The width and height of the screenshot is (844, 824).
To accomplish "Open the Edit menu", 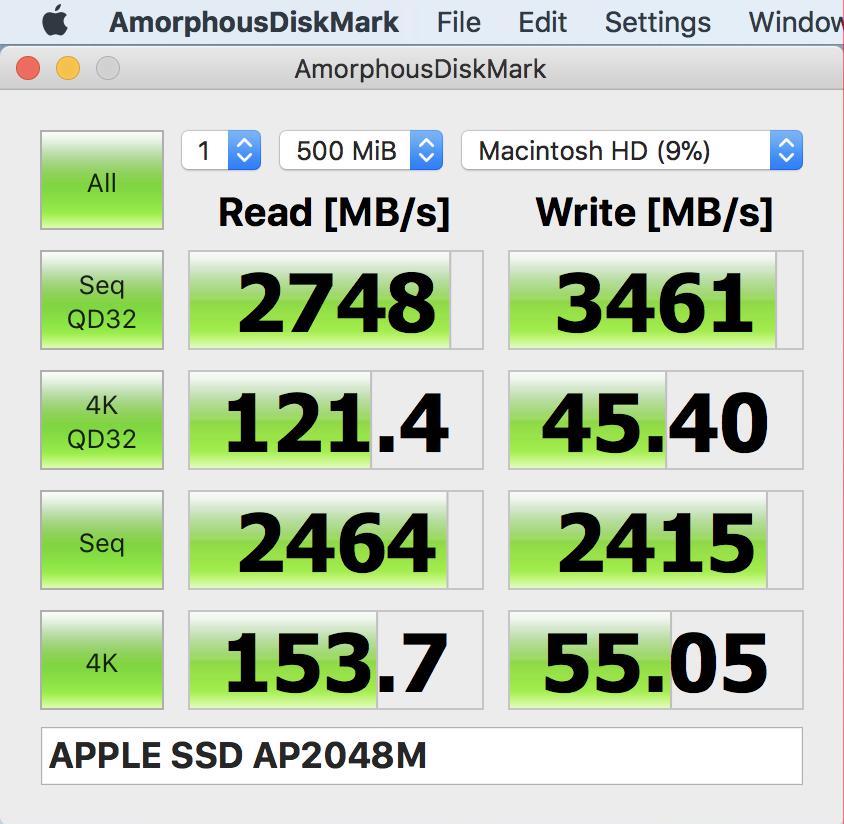I will [x=542, y=23].
